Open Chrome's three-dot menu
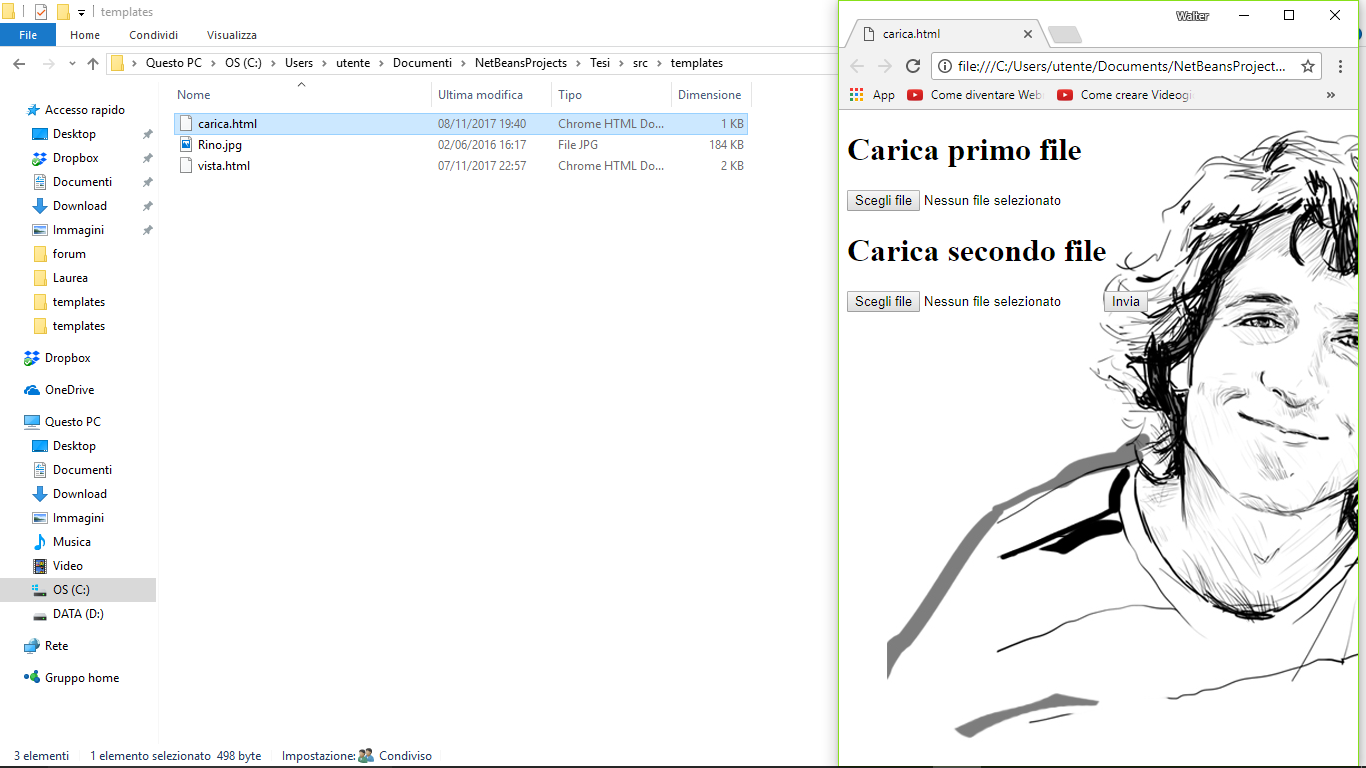This screenshot has width=1366, height=768. (1340, 66)
